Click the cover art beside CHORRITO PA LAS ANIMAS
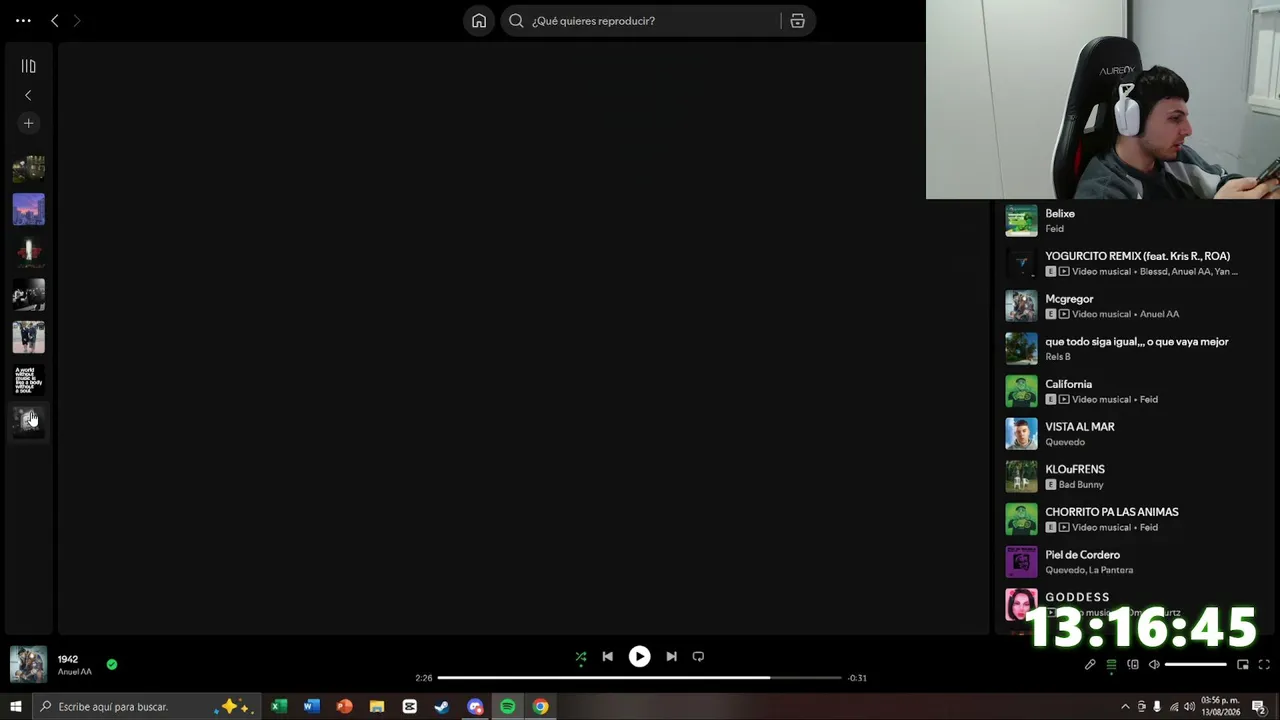The width and height of the screenshot is (1280, 720). [1021, 519]
